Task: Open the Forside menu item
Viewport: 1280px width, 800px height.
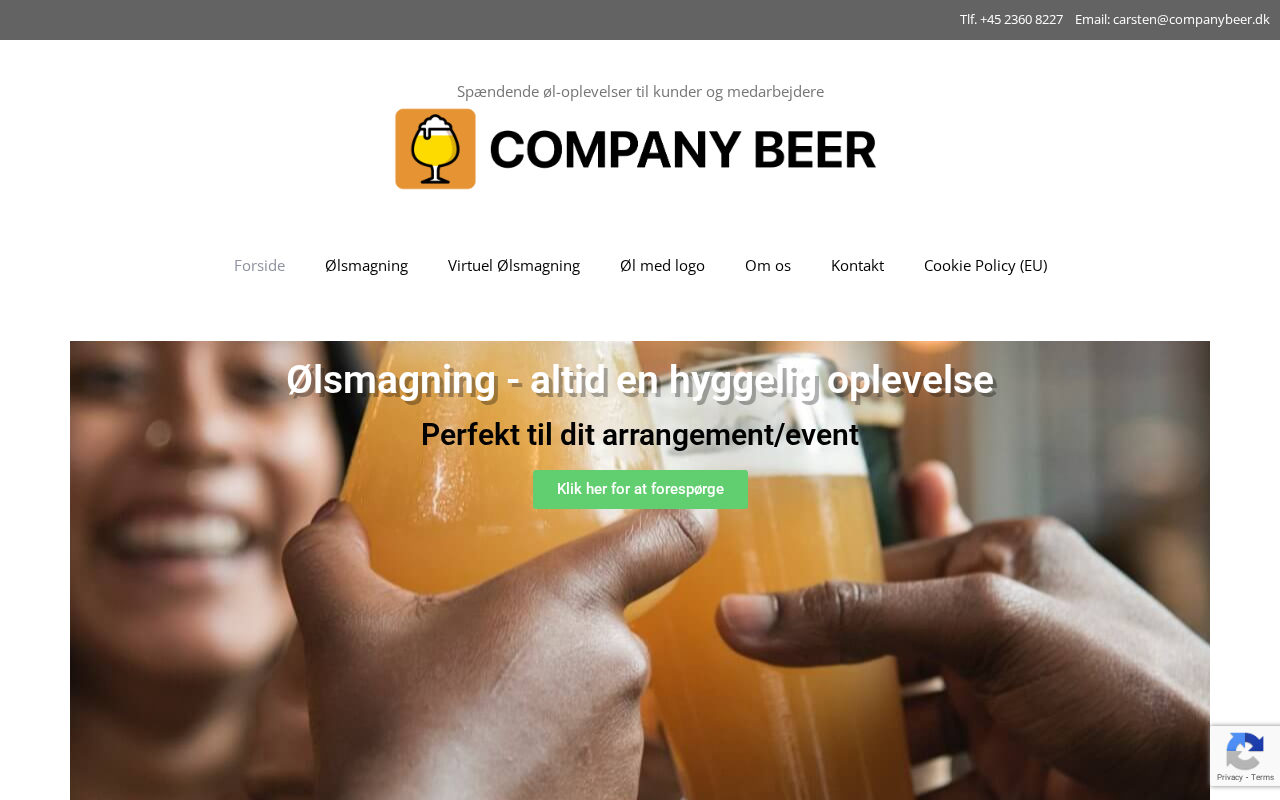Action: [x=259, y=265]
